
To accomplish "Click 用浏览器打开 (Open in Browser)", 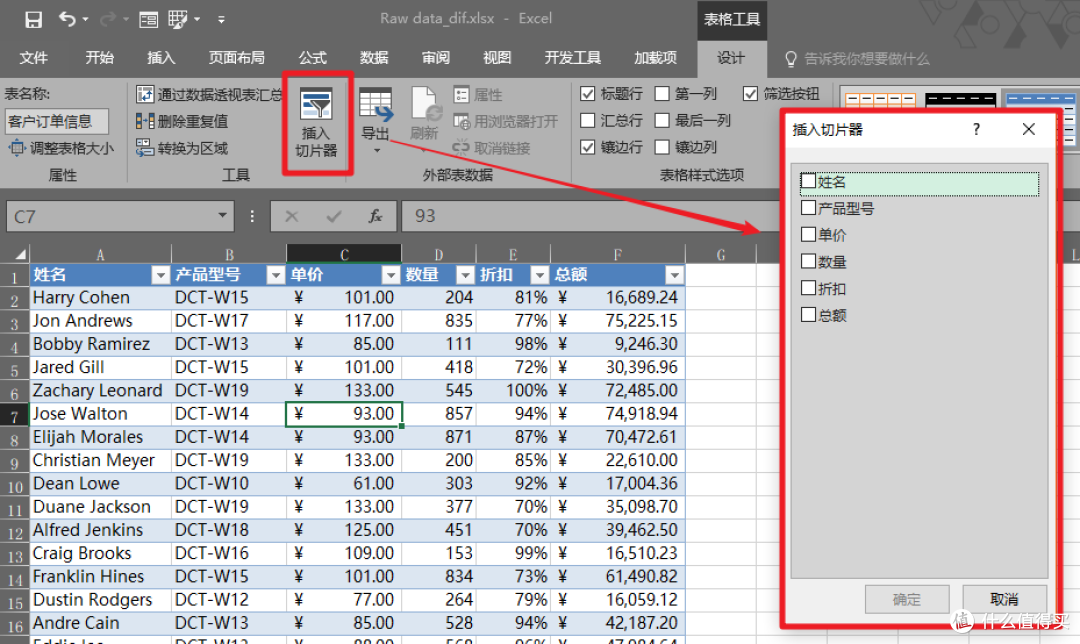I will 506,121.
